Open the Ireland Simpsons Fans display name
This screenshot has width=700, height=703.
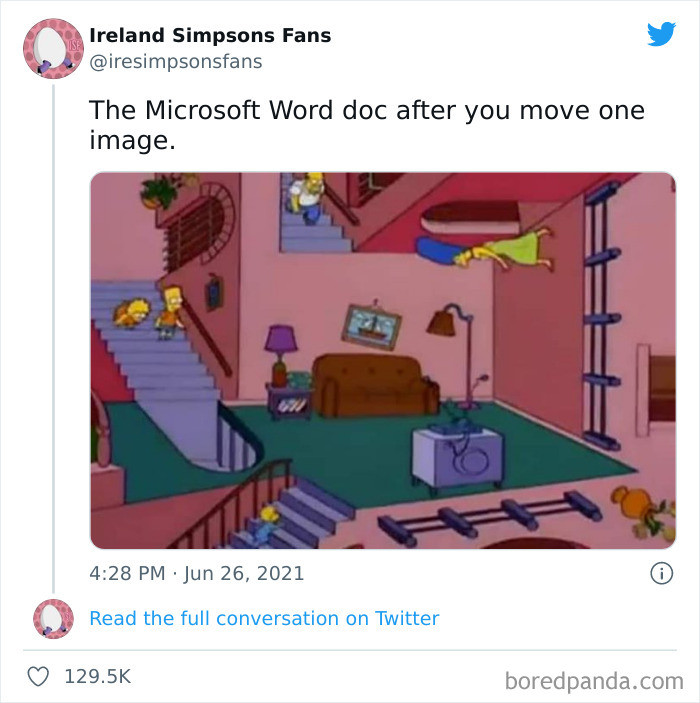(x=210, y=35)
